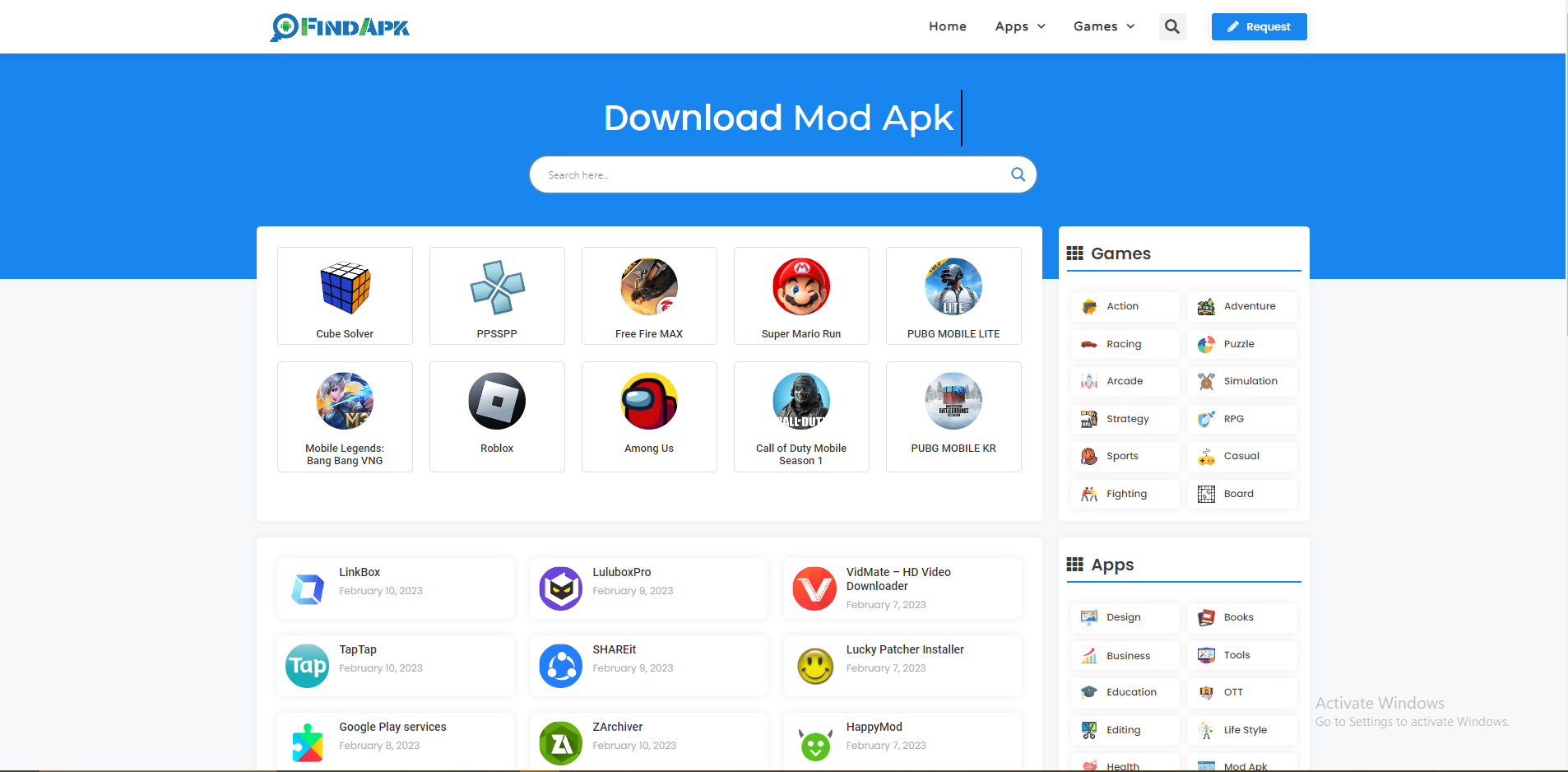Open the Simulation games category
1568x772 pixels.
point(1242,381)
